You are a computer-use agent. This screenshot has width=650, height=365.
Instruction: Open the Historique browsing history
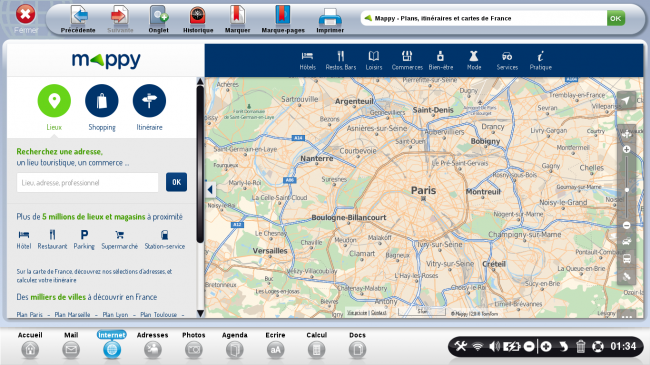pos(198,19)
